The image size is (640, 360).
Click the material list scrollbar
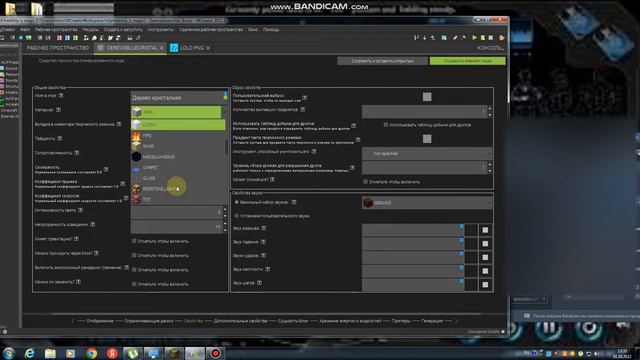226,147
